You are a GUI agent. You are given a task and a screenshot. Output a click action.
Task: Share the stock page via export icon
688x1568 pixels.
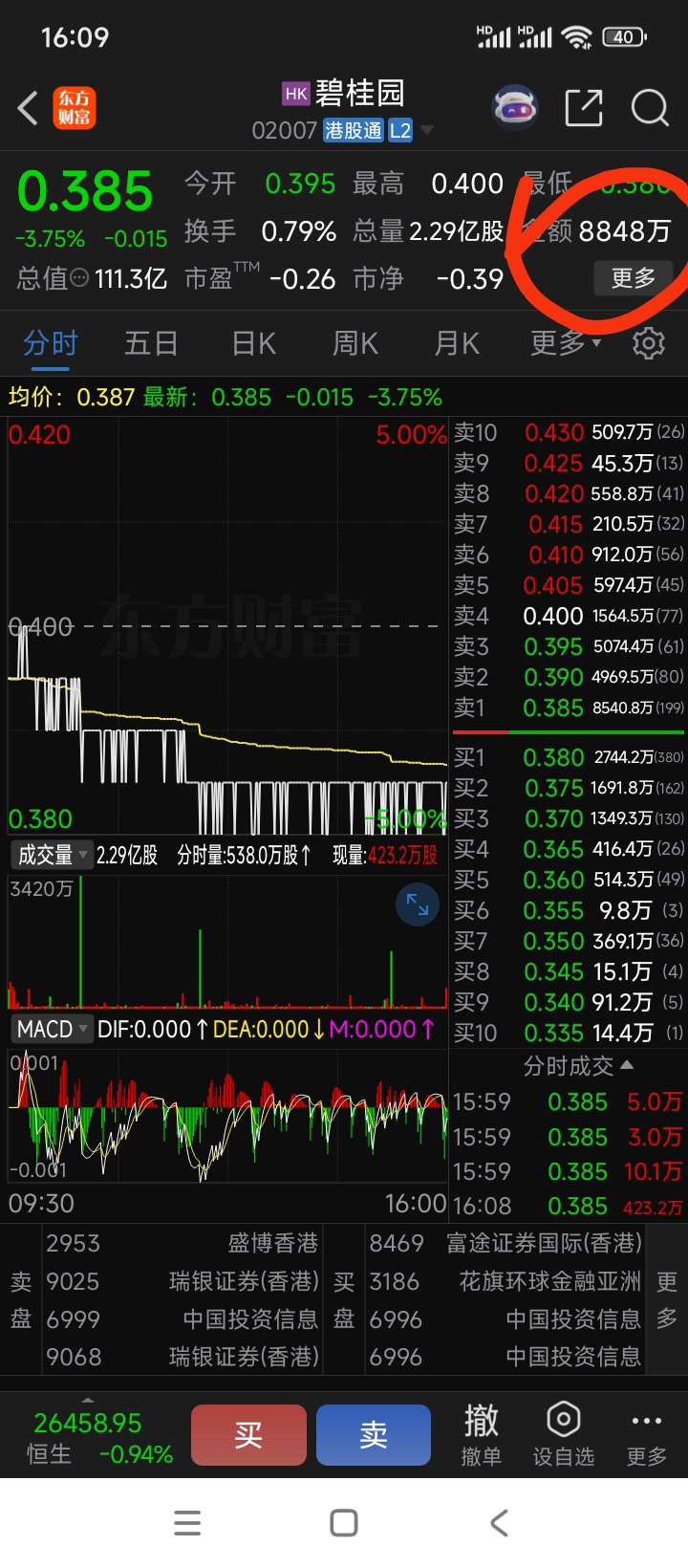click(583, 108)
